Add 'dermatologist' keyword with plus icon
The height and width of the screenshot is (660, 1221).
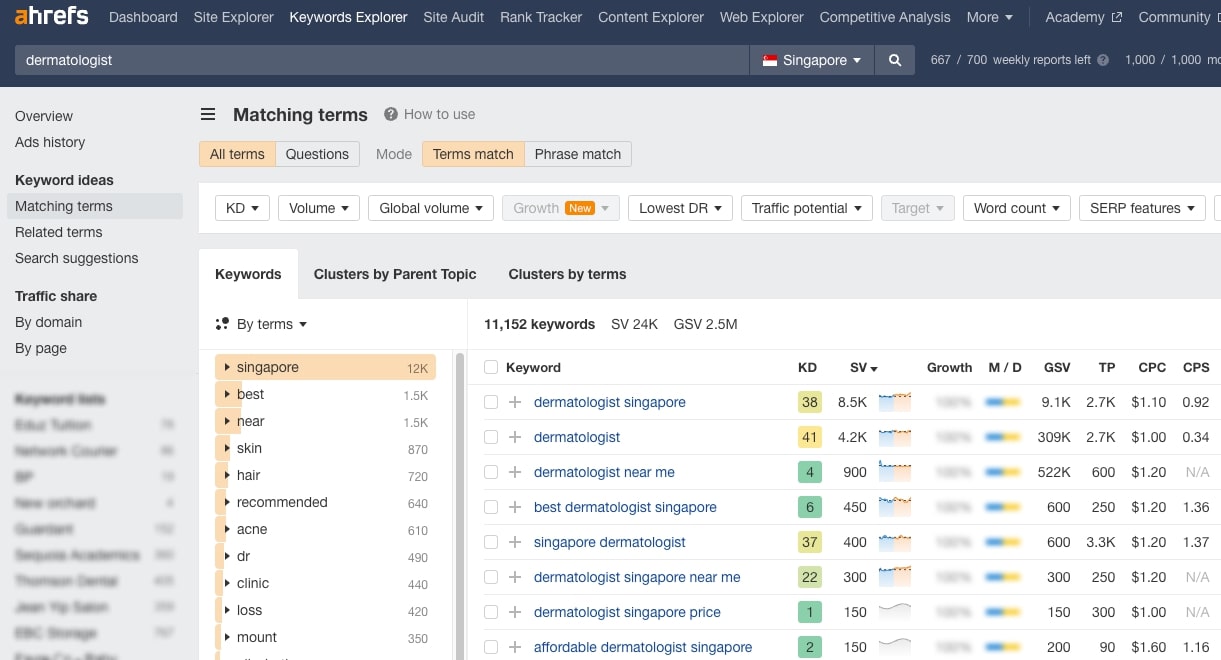(x=515, y=437)
